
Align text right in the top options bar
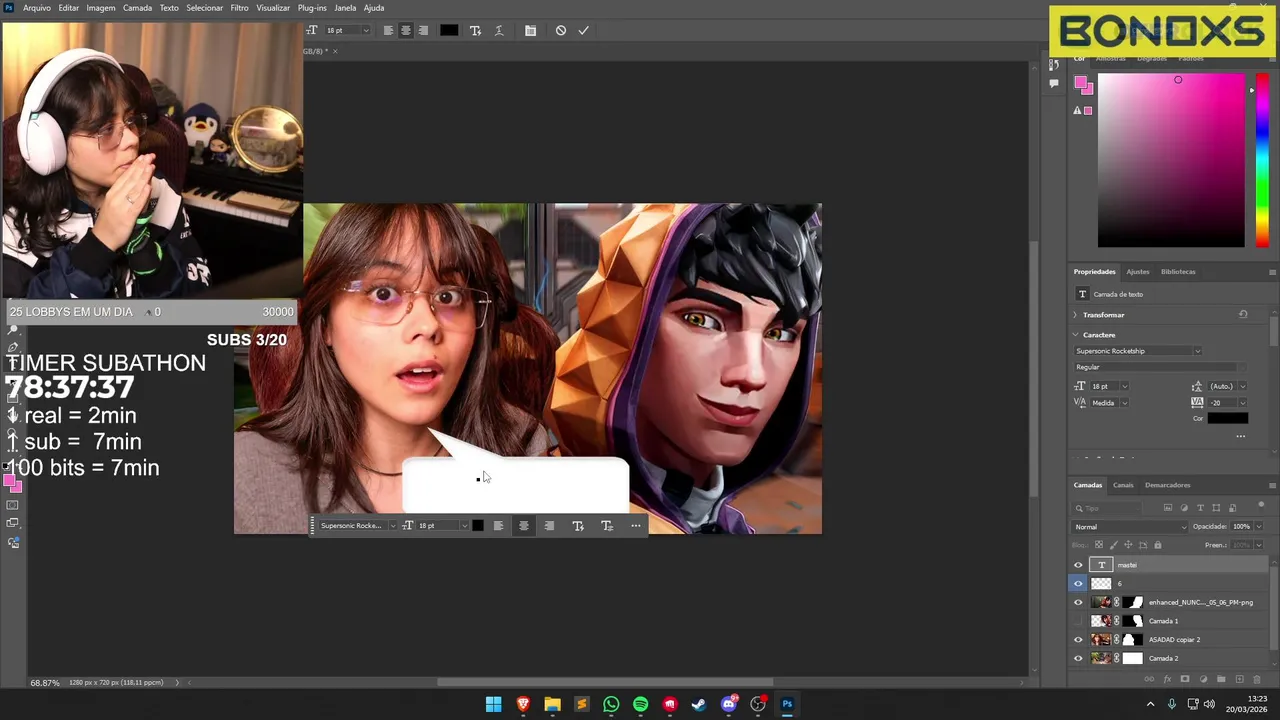coord(423,30)
